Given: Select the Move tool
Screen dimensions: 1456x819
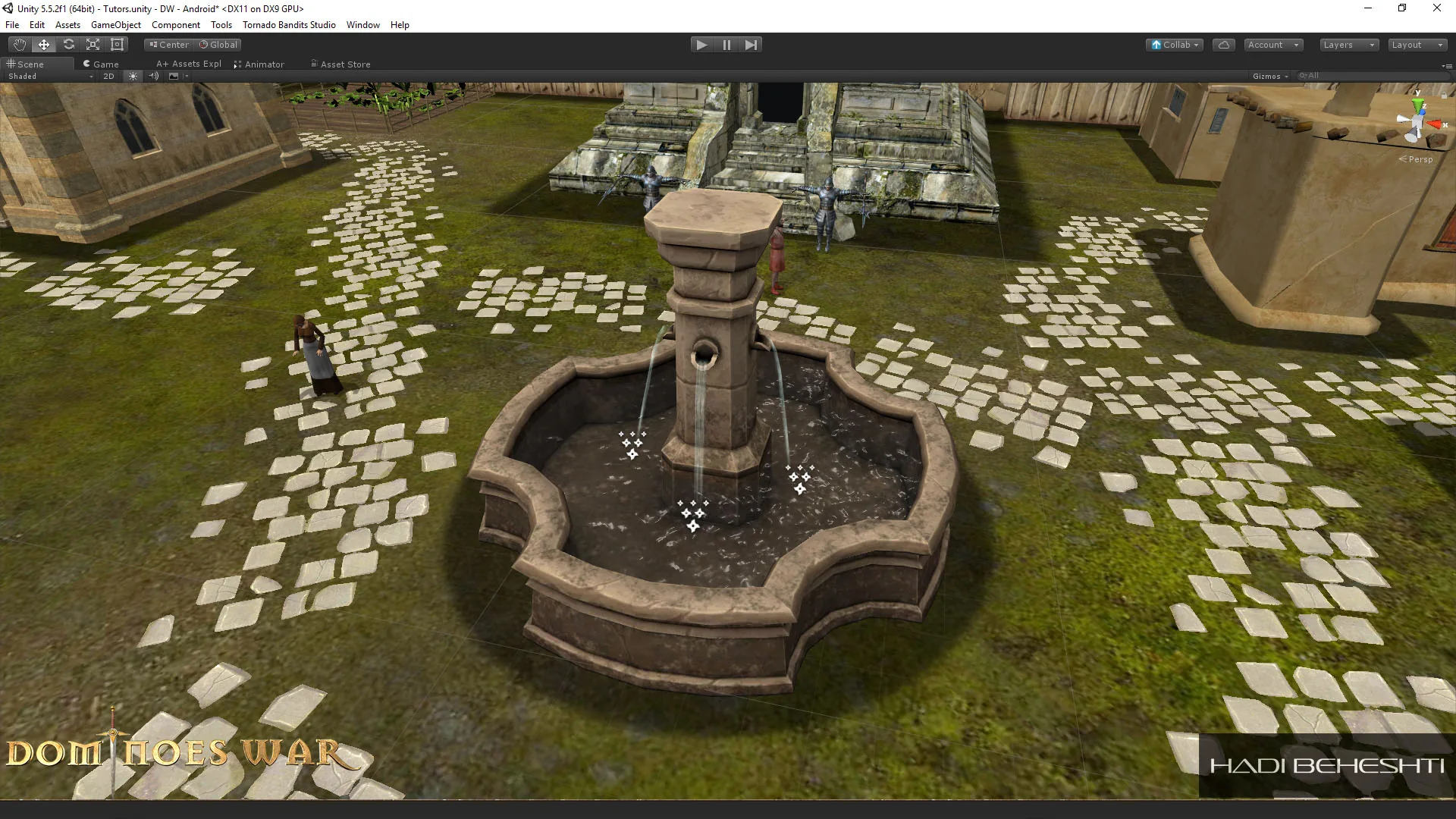Looking at the screenshot, I should 44,45.
